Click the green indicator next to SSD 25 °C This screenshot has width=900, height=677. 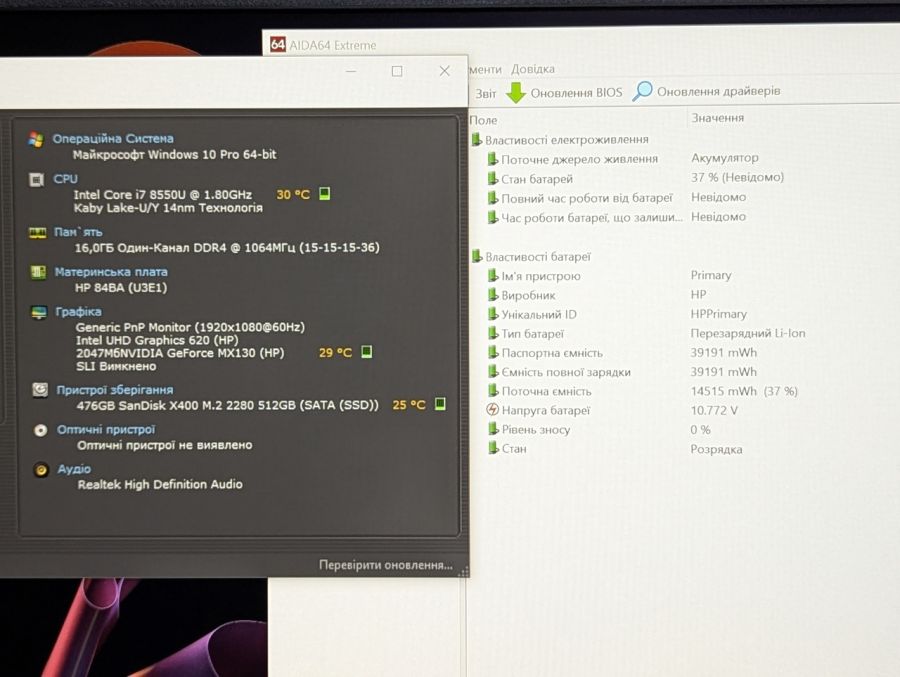(440, 404)
